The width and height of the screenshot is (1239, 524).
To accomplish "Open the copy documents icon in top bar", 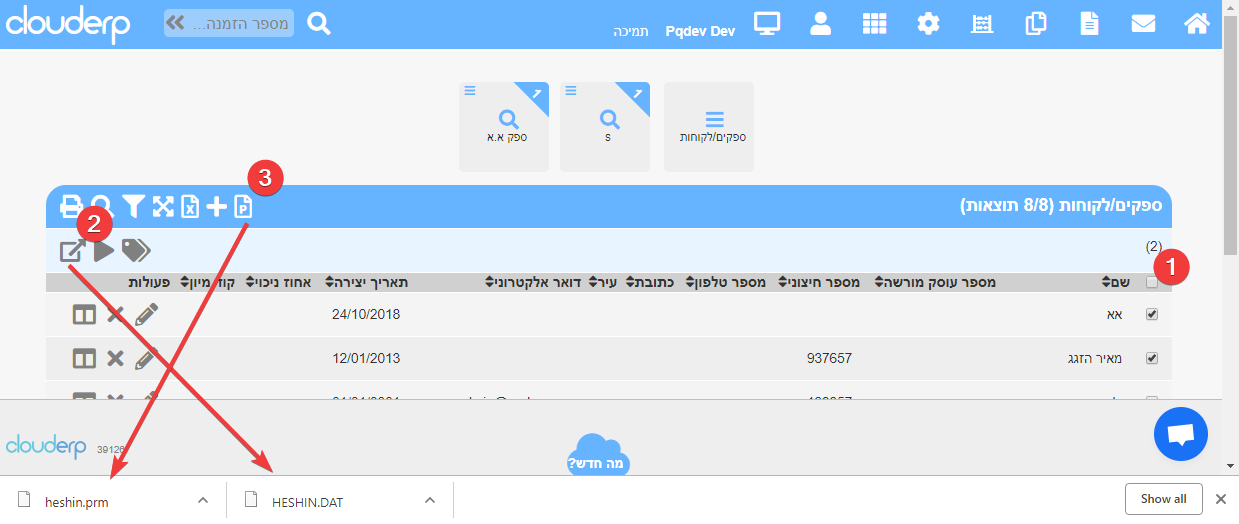I will pyautogui.click(x=1036, y=24).
